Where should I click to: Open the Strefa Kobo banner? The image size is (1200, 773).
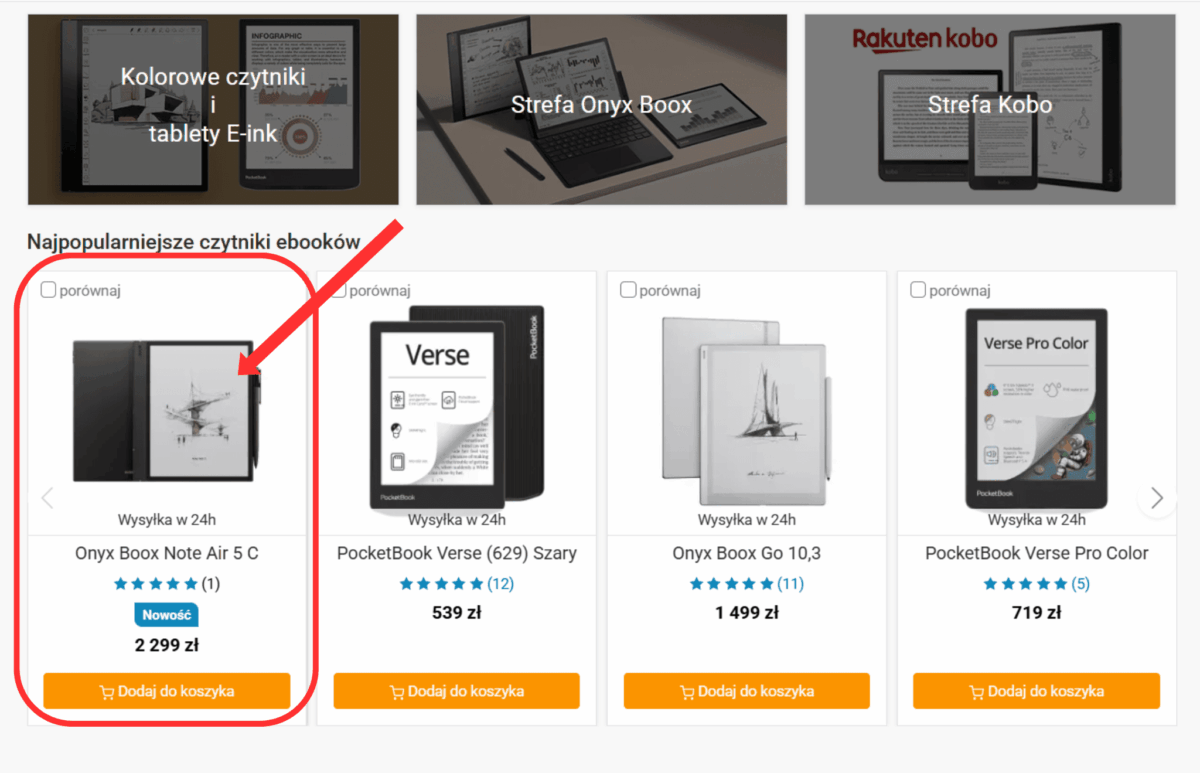coord(990,109)
